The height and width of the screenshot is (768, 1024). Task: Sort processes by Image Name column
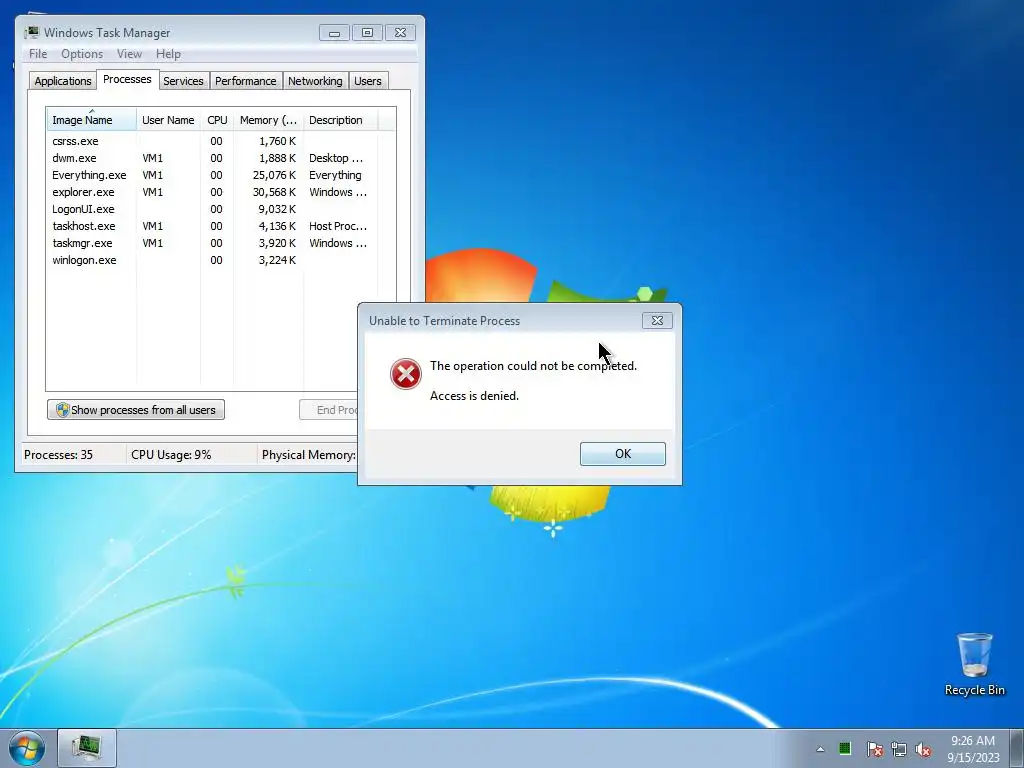pos(91,120)
